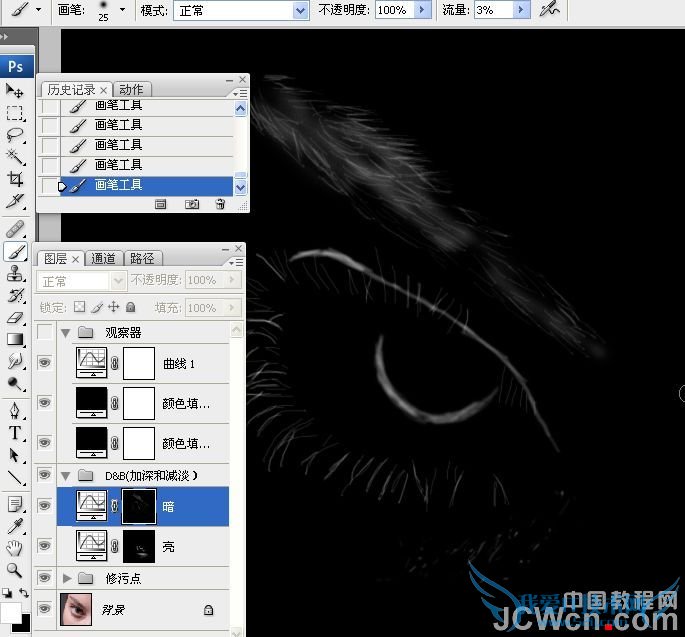Viewport: 685px width, 637px height.
Task: Switch to the 通道 tab
Action: pyautogui.click(x=104, y=259)
